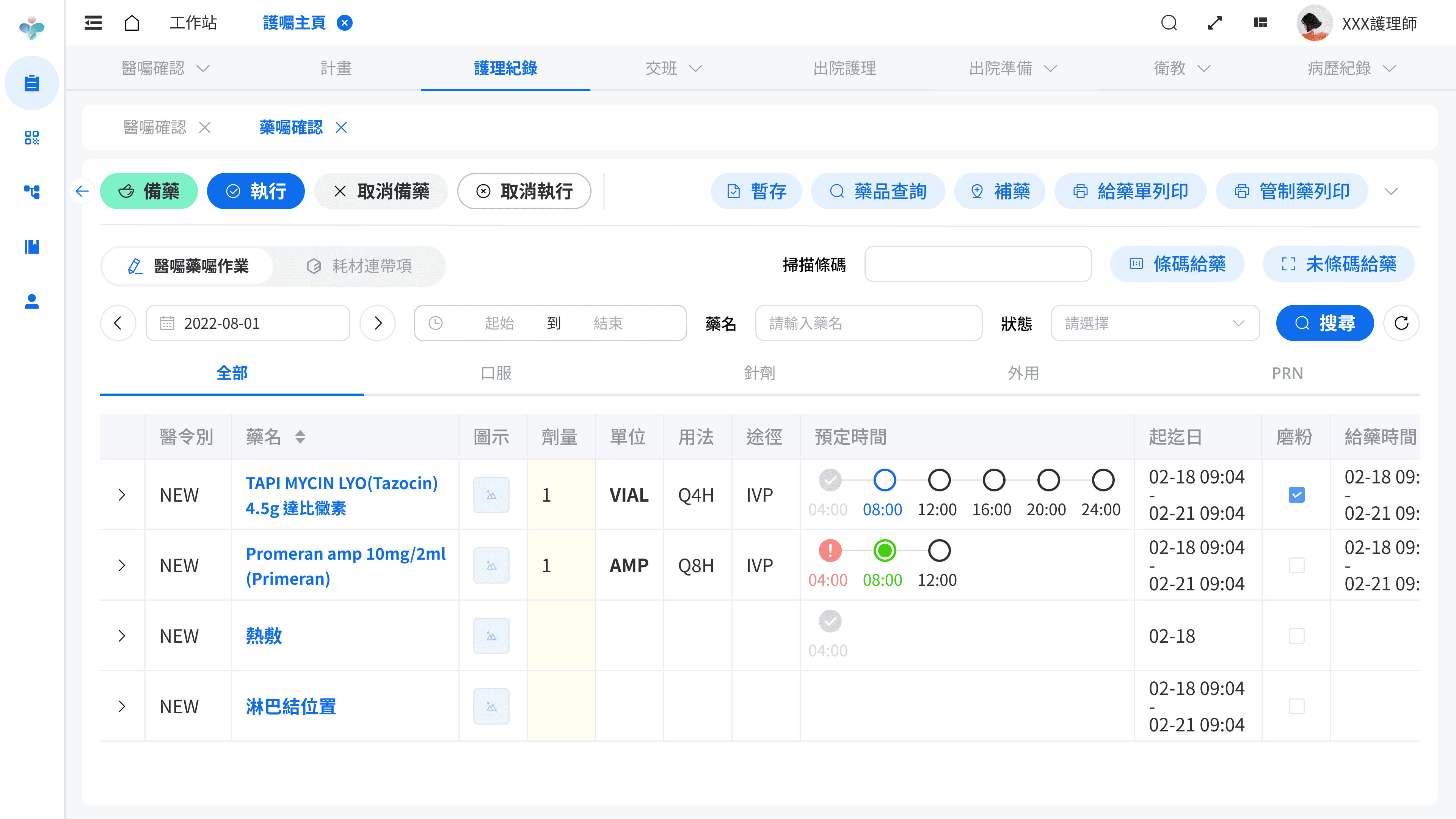Open 交班 dropdown menu
The width and height of the screenshot is (1456, 819).
pos(674,68)
